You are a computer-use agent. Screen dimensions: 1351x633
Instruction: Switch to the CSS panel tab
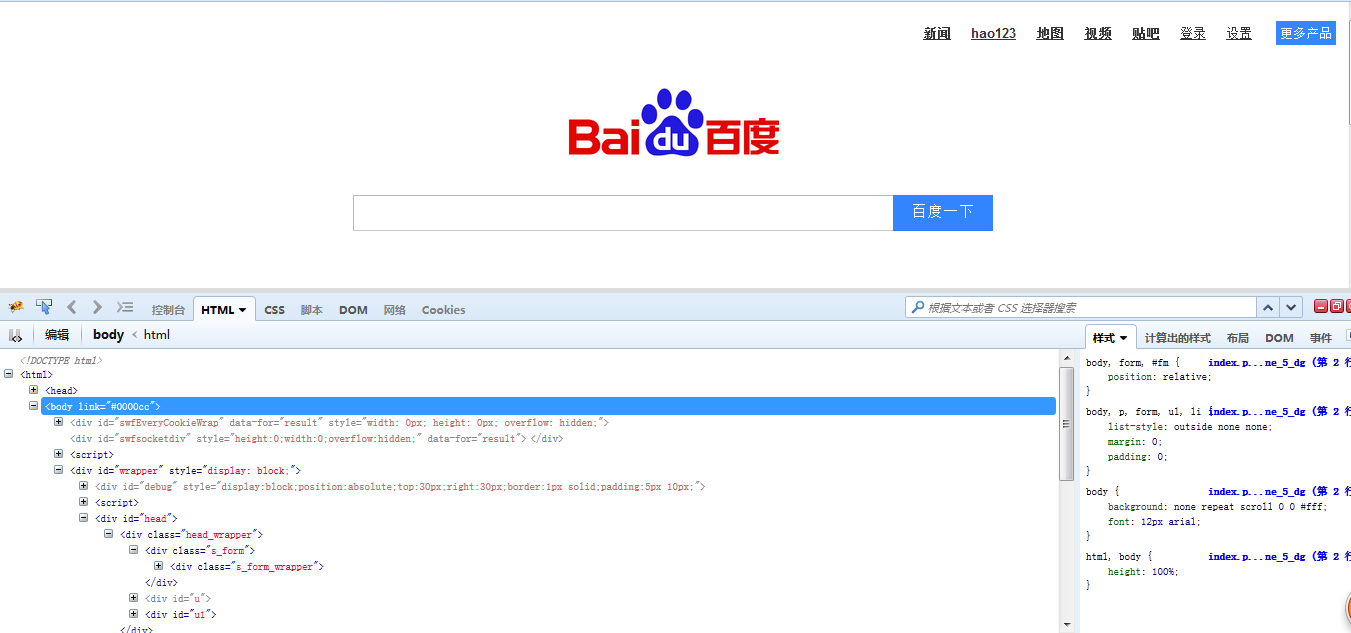[x=274, y=310]
